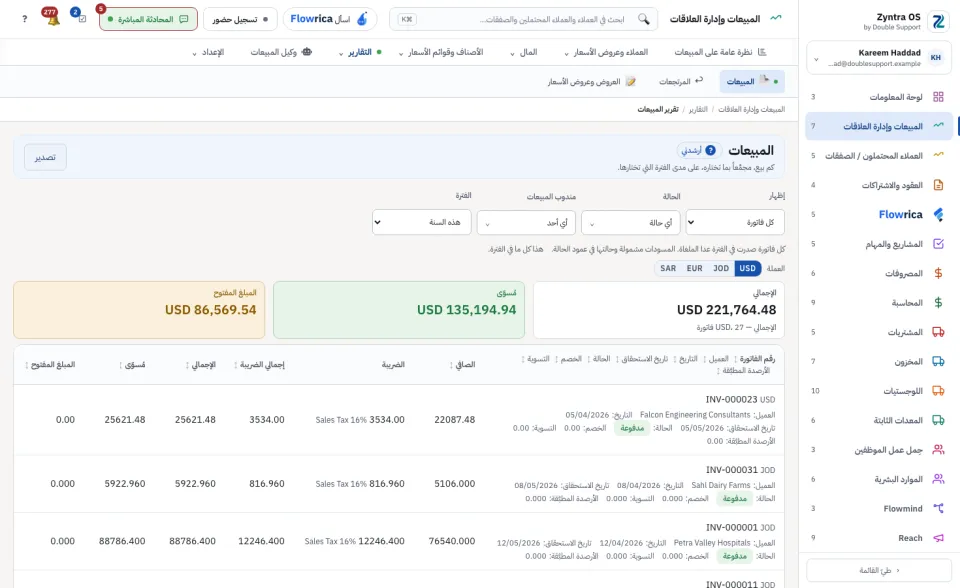The image size is (960, 588).
Task: Click the search customers input field
Action: [523, 19]
